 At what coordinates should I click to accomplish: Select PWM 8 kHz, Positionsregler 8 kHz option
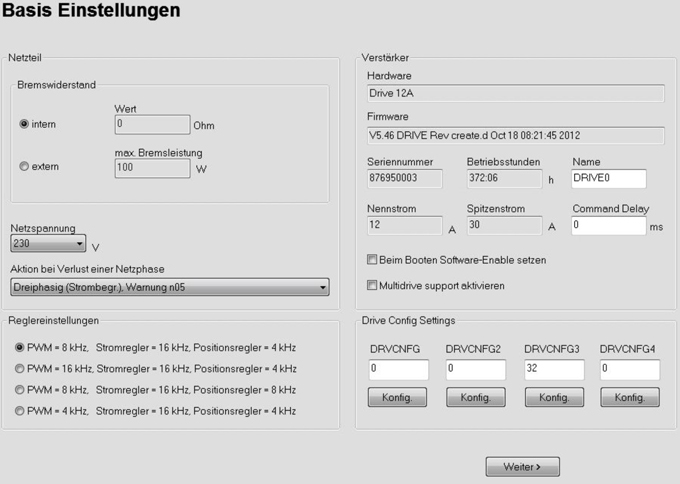coord(20,389)
